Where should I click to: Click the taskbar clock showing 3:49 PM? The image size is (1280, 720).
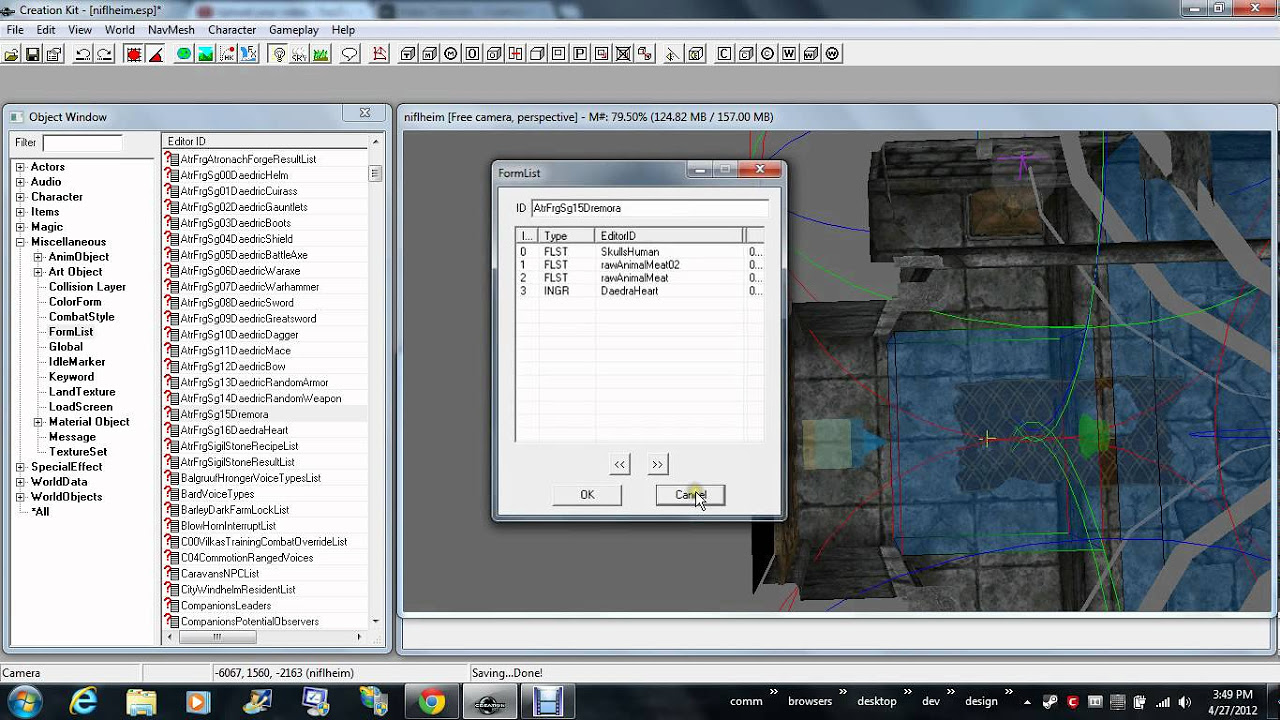tap(1232, 701)
